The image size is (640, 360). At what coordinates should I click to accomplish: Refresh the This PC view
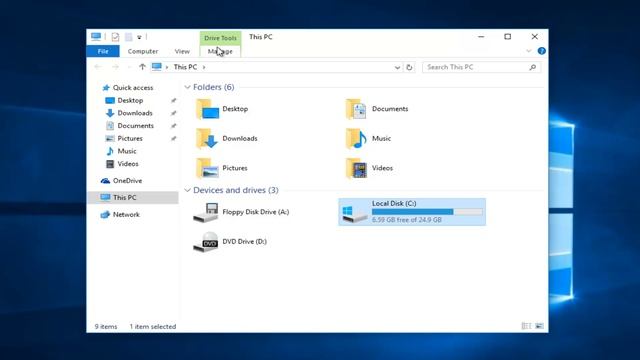(409, 67)
